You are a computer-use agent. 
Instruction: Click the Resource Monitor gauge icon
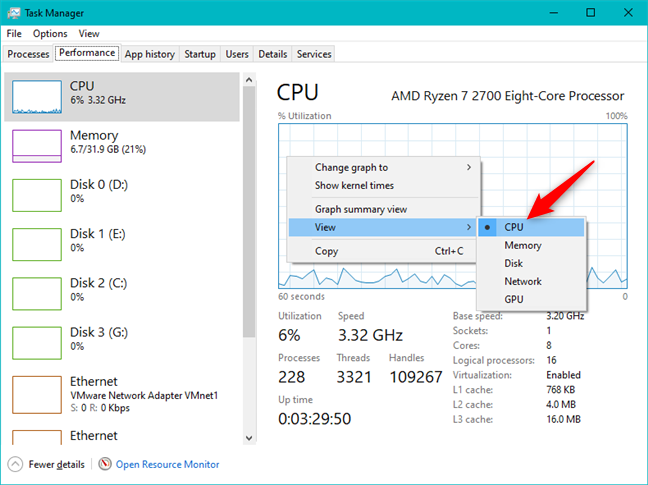105,464
